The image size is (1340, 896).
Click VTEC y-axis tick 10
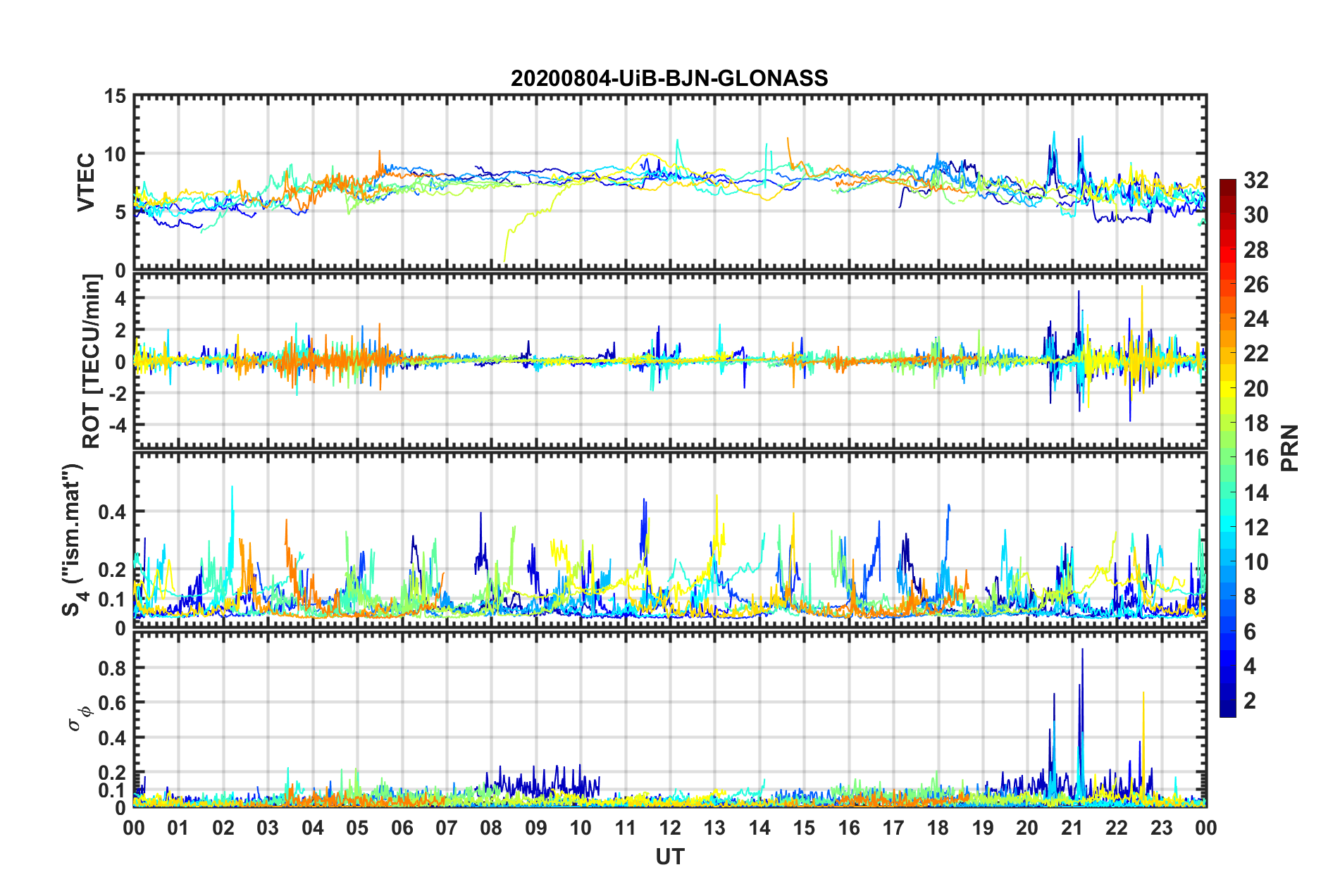[115, 154]
